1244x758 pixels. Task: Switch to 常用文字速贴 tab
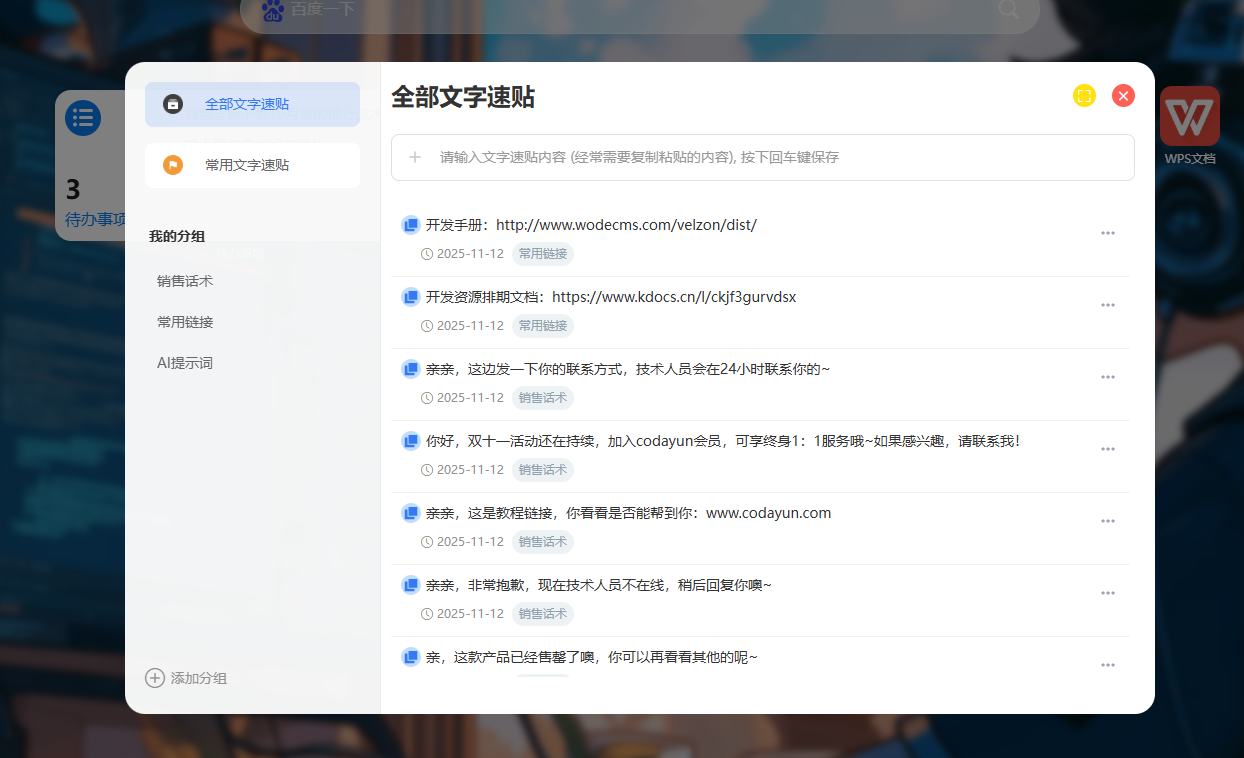pos(252,165)
